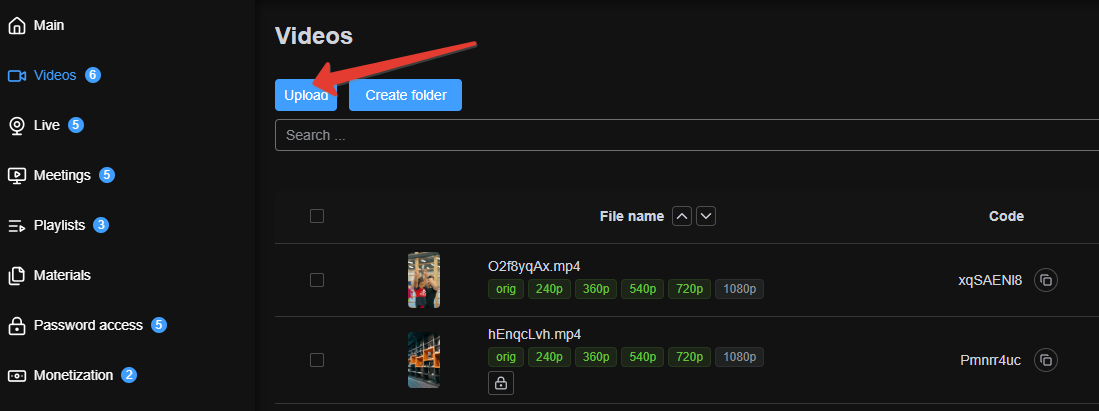
Task: Open the Main menu item
Action: click(x=49, y=25)
